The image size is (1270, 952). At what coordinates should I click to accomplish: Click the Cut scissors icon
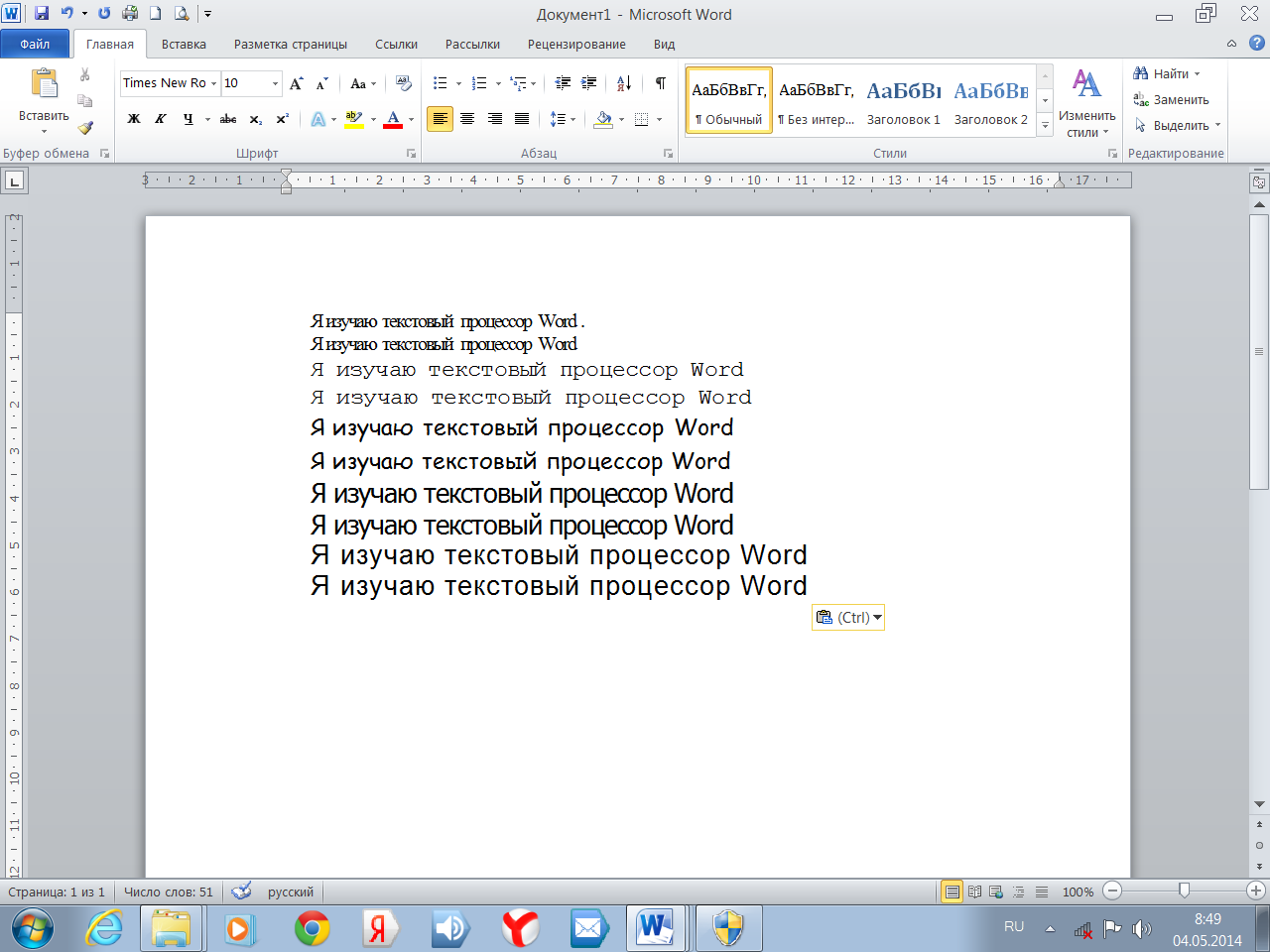click(85, 74)
